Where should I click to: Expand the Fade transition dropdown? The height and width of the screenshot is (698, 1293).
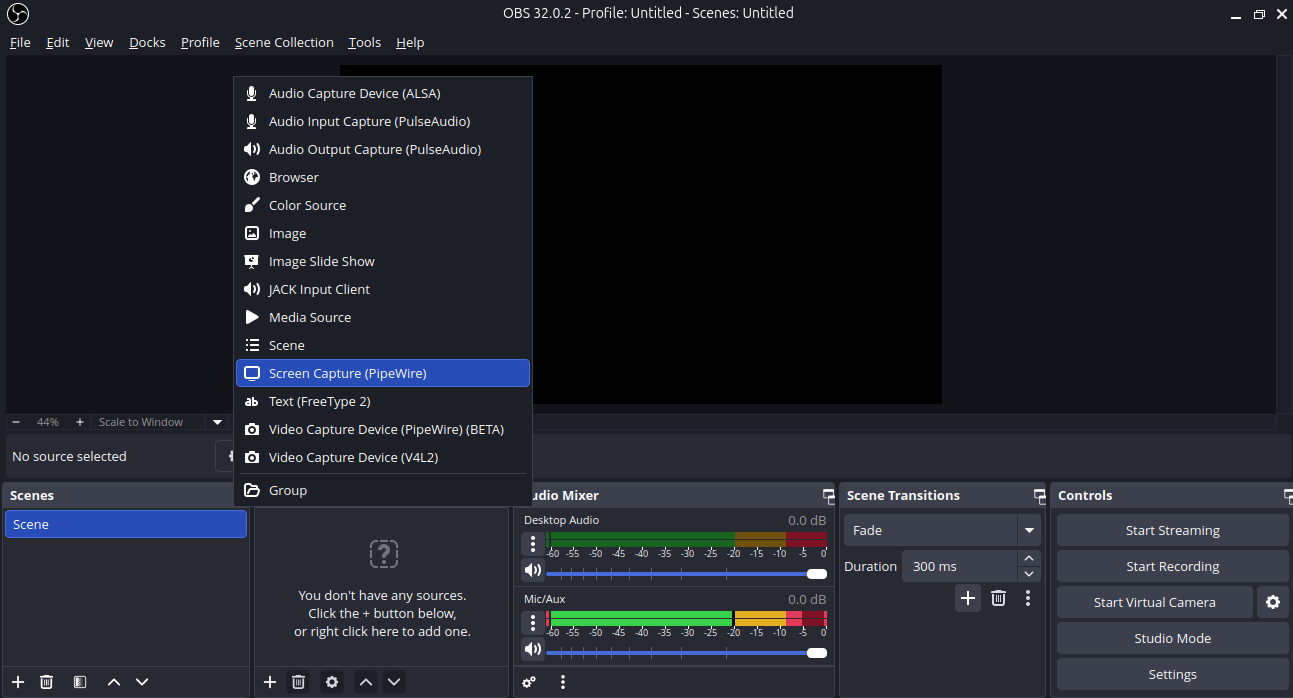tap(1028, 530)
